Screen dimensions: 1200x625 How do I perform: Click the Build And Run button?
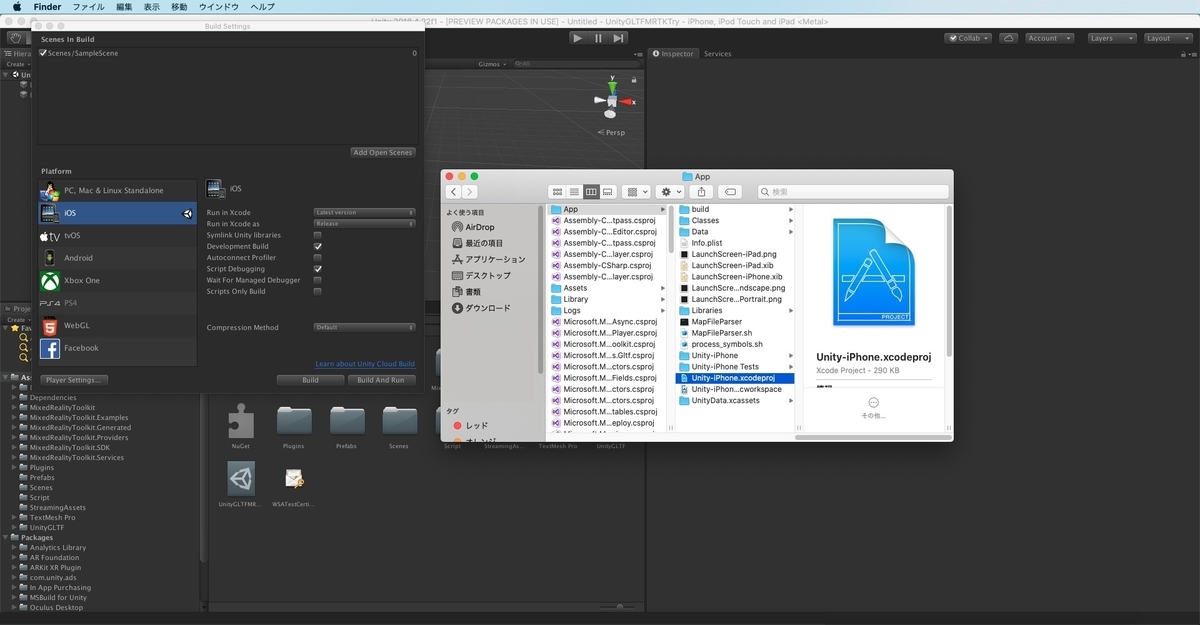[x=381, y=380]
